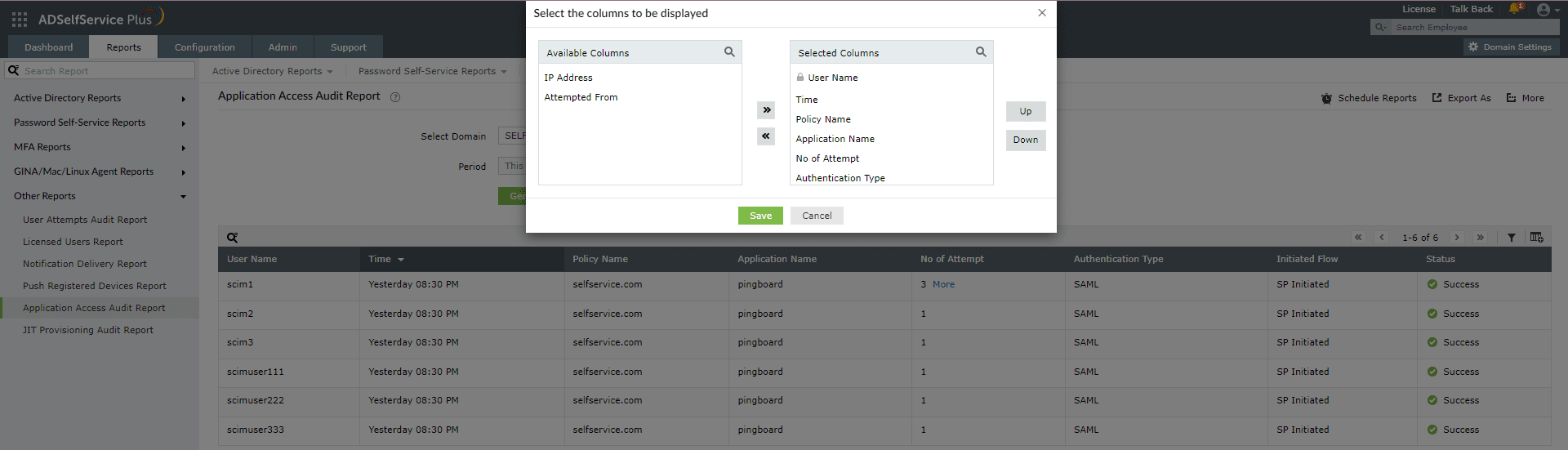Select Policy Name in Selected Columns
Image resolution: width=1568 pixels, height=450 pixels.
tap(823, 119)
